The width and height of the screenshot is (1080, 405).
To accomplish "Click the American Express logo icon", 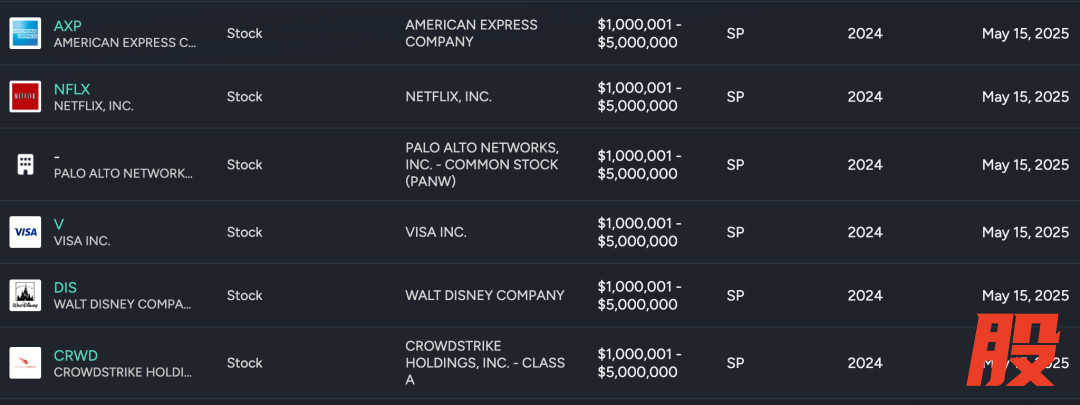I will (x=25, y=34).
